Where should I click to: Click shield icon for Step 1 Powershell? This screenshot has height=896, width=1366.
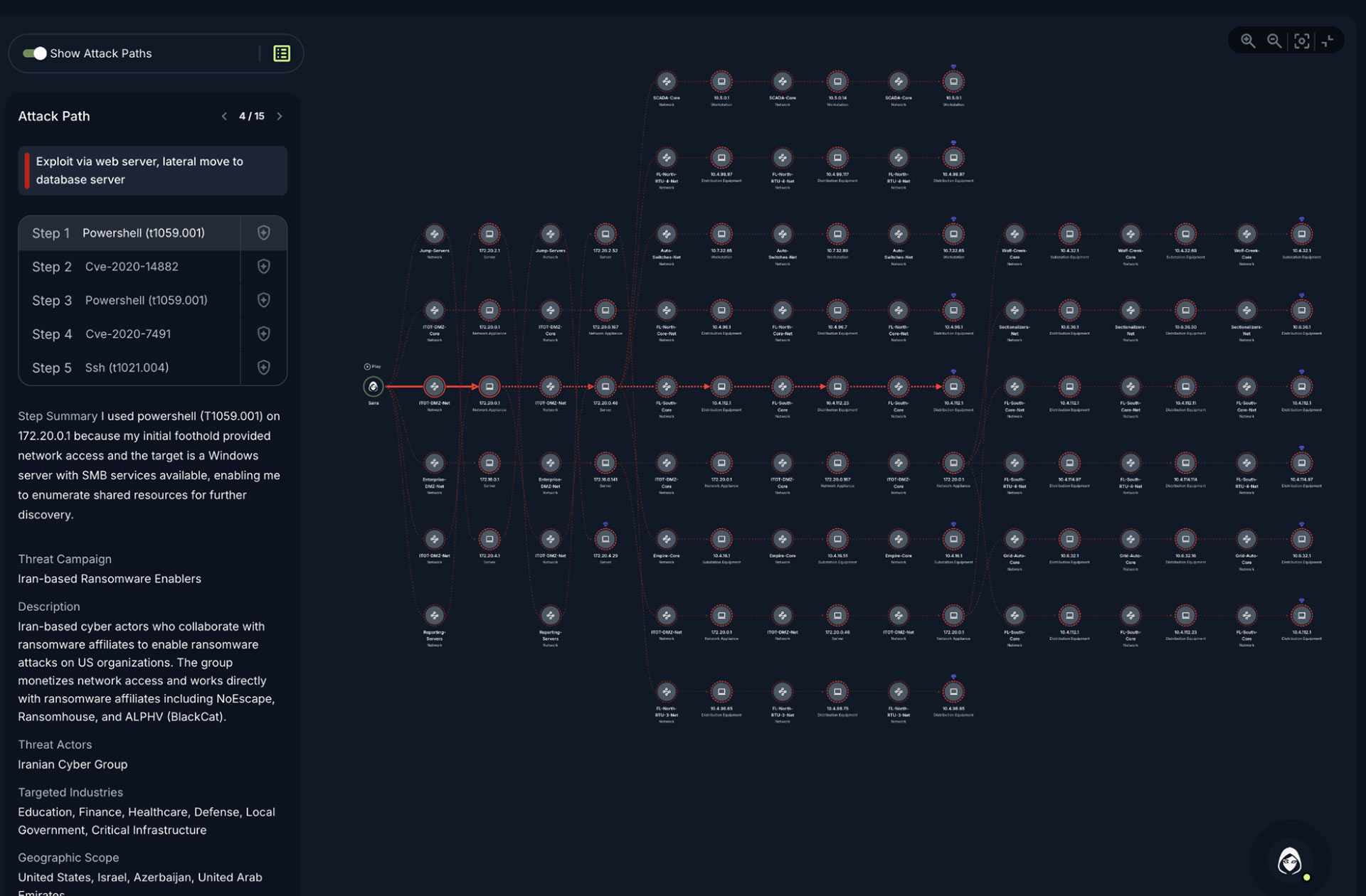(264, 233)
